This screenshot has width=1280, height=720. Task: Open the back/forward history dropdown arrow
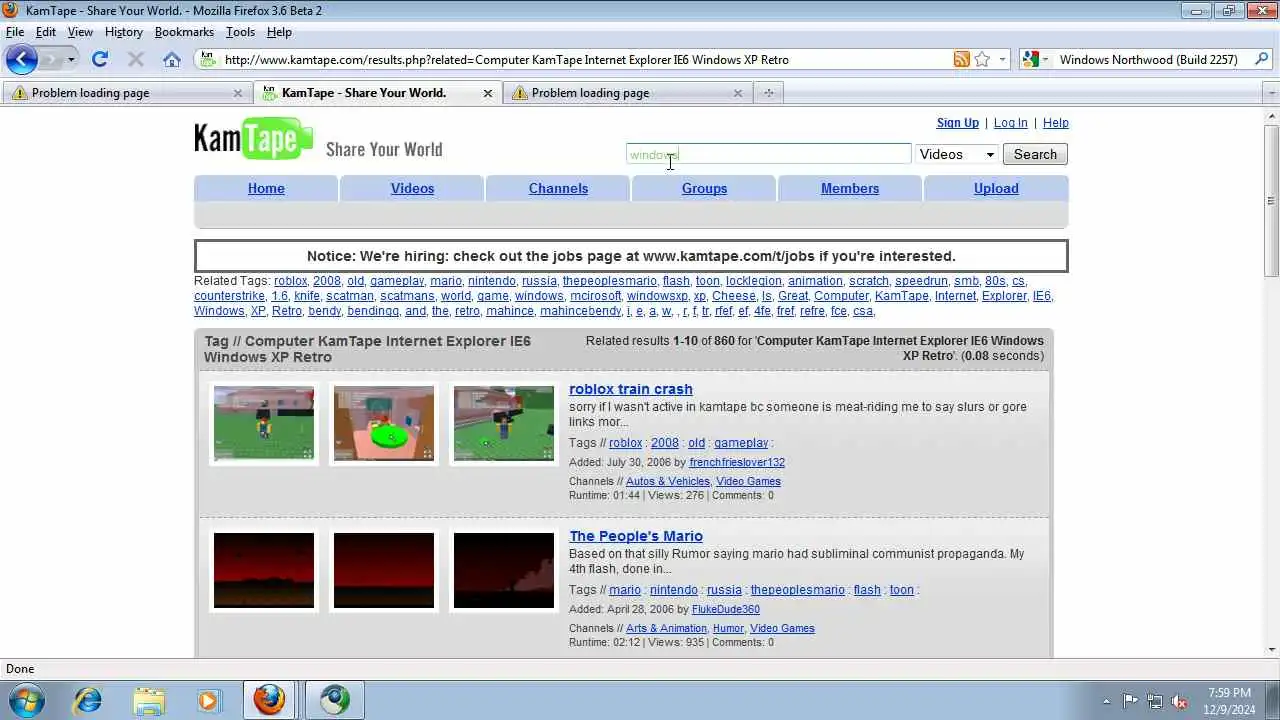click(70, 59)
